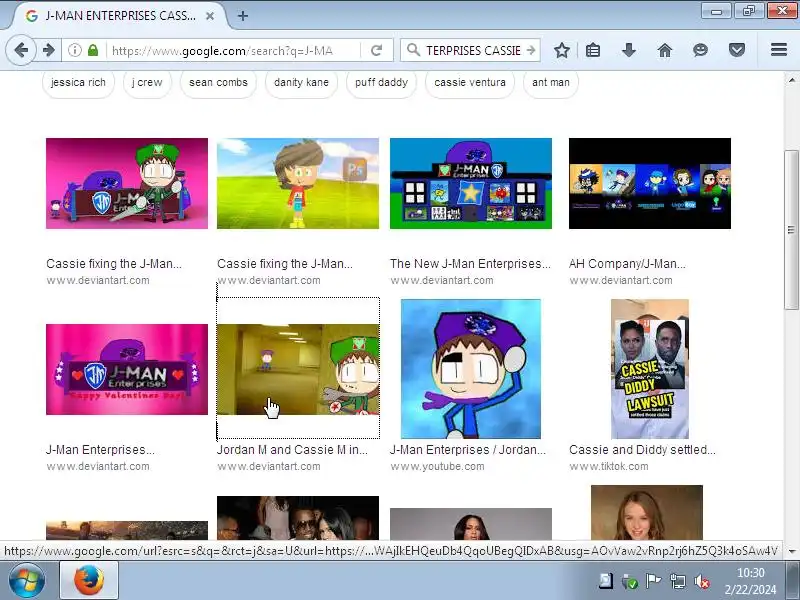Open the downloads arrow icon

pyautogui.click(x=629, y=50)
